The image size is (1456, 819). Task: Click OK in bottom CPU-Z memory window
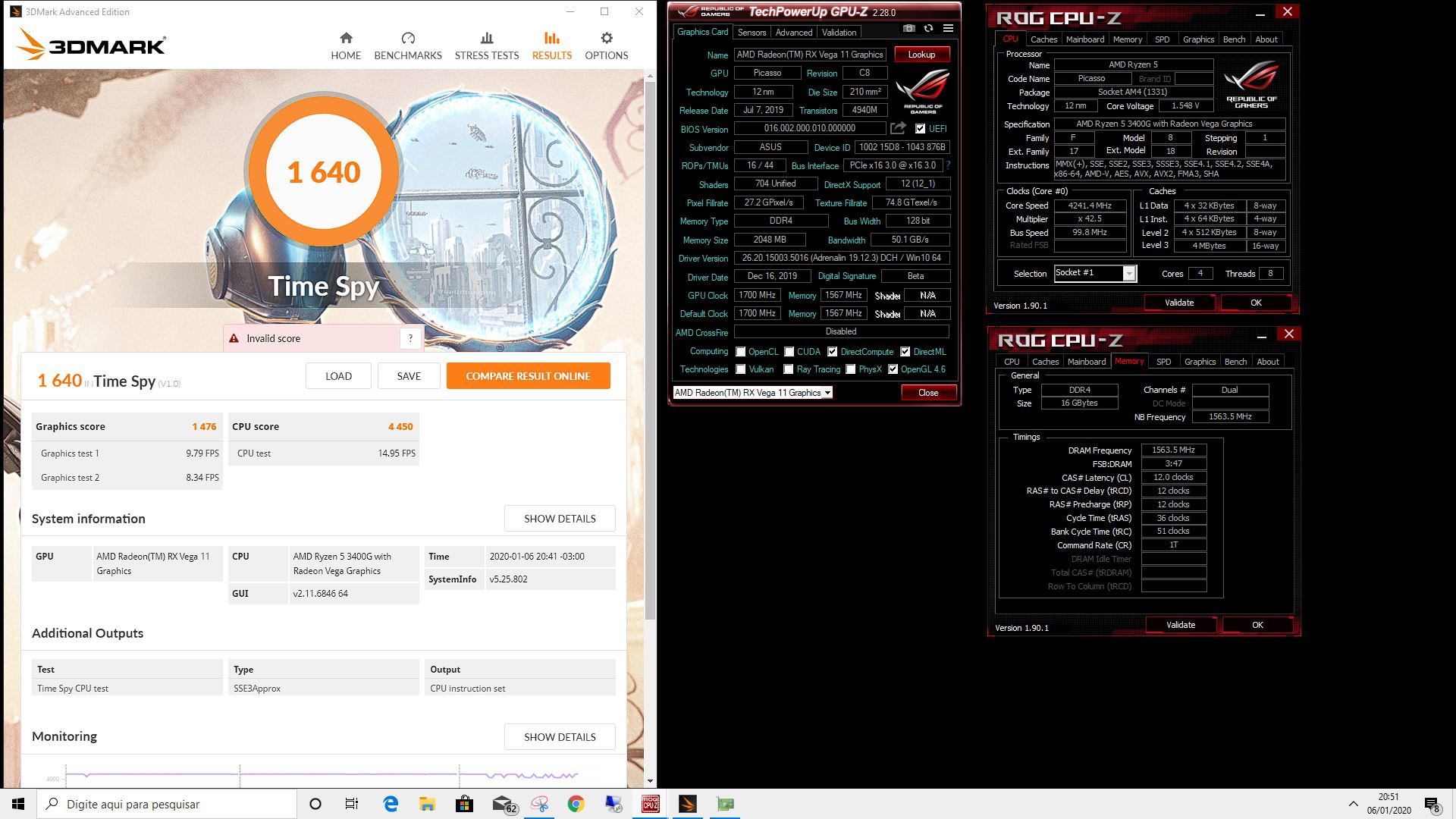pyautogui.click(x=1257, y=625)
